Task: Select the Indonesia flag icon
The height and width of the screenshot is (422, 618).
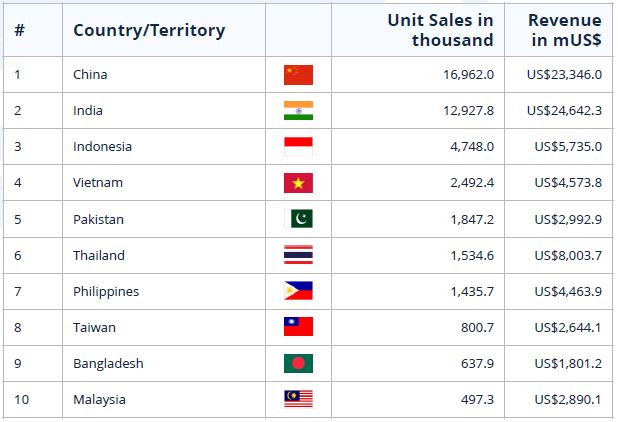Action: (x=298, y=147)
